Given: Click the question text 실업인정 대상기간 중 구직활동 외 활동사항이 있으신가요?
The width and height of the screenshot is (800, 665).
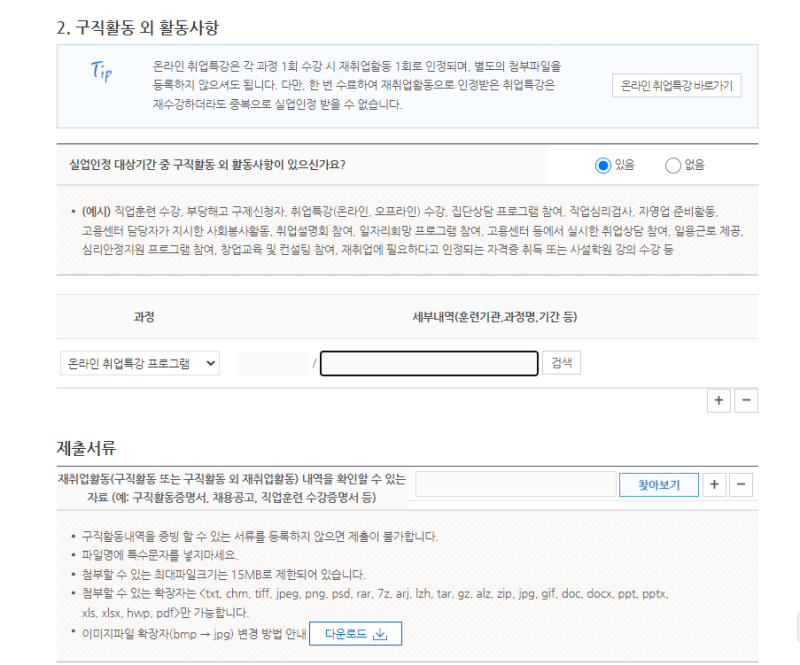Looking at the screenshot, I should (207, 165).
